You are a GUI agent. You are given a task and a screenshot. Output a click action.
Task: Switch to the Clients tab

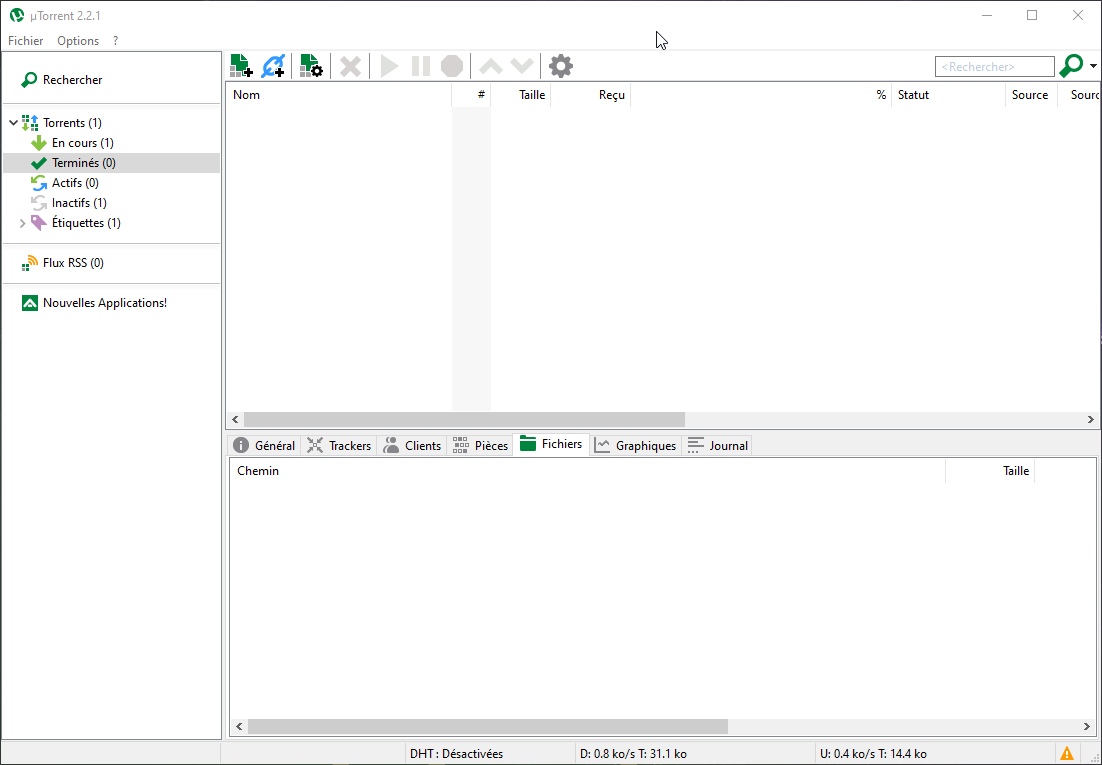pyautogui.click(x=412, y=445)
